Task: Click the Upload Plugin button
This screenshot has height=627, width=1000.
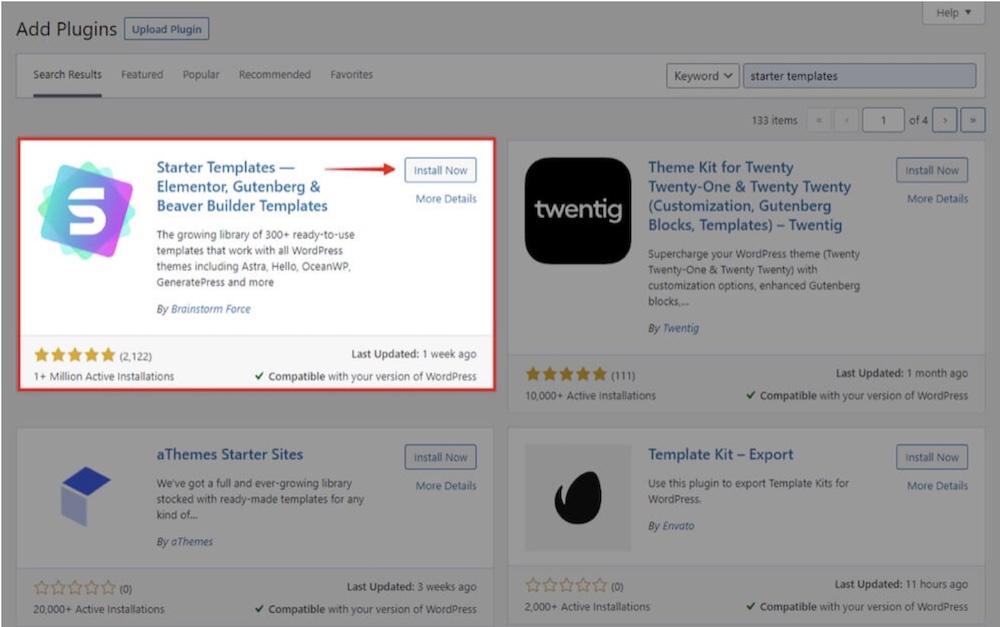Action: 166,29
